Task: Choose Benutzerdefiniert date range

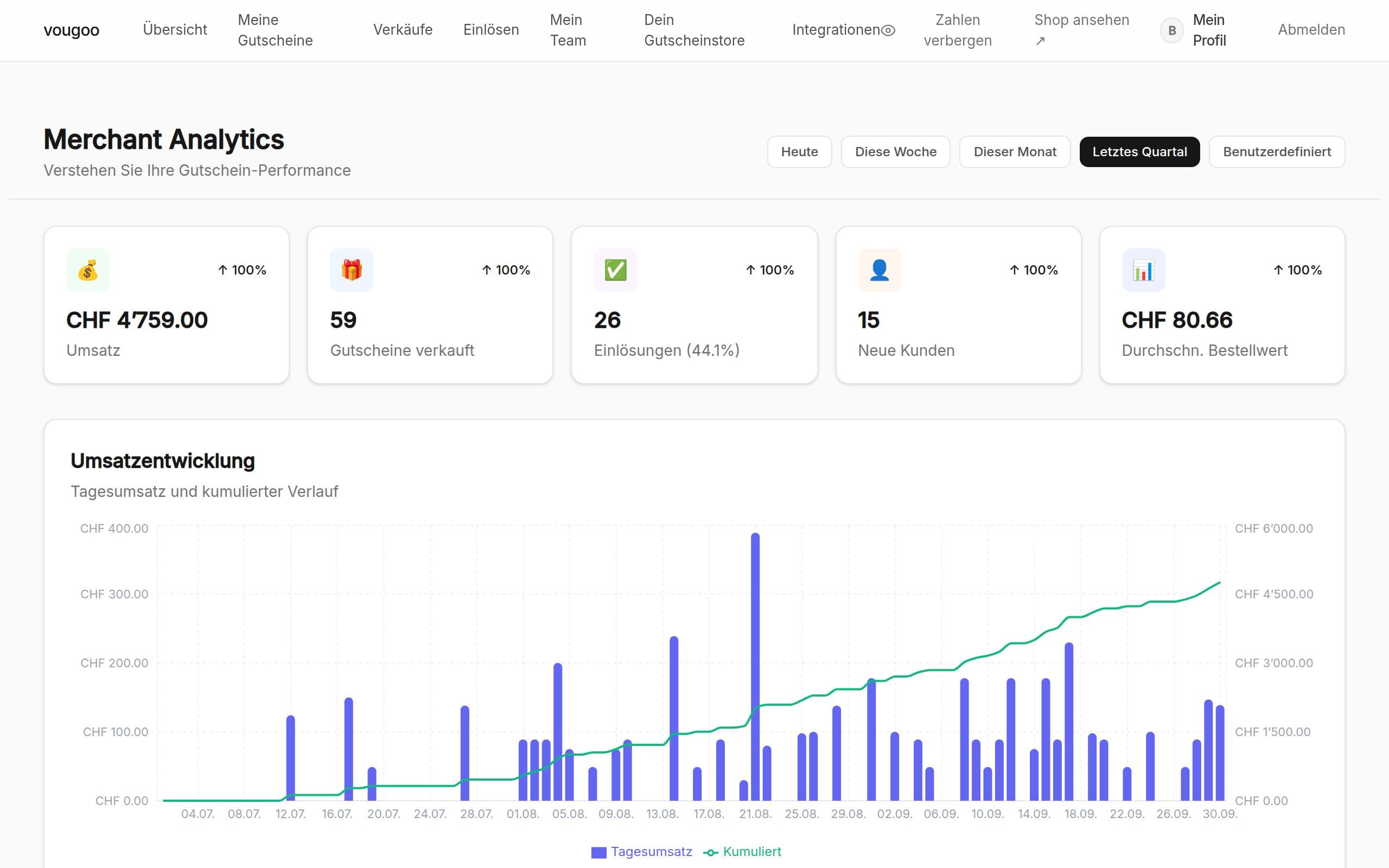Action: pos(1277,152)
